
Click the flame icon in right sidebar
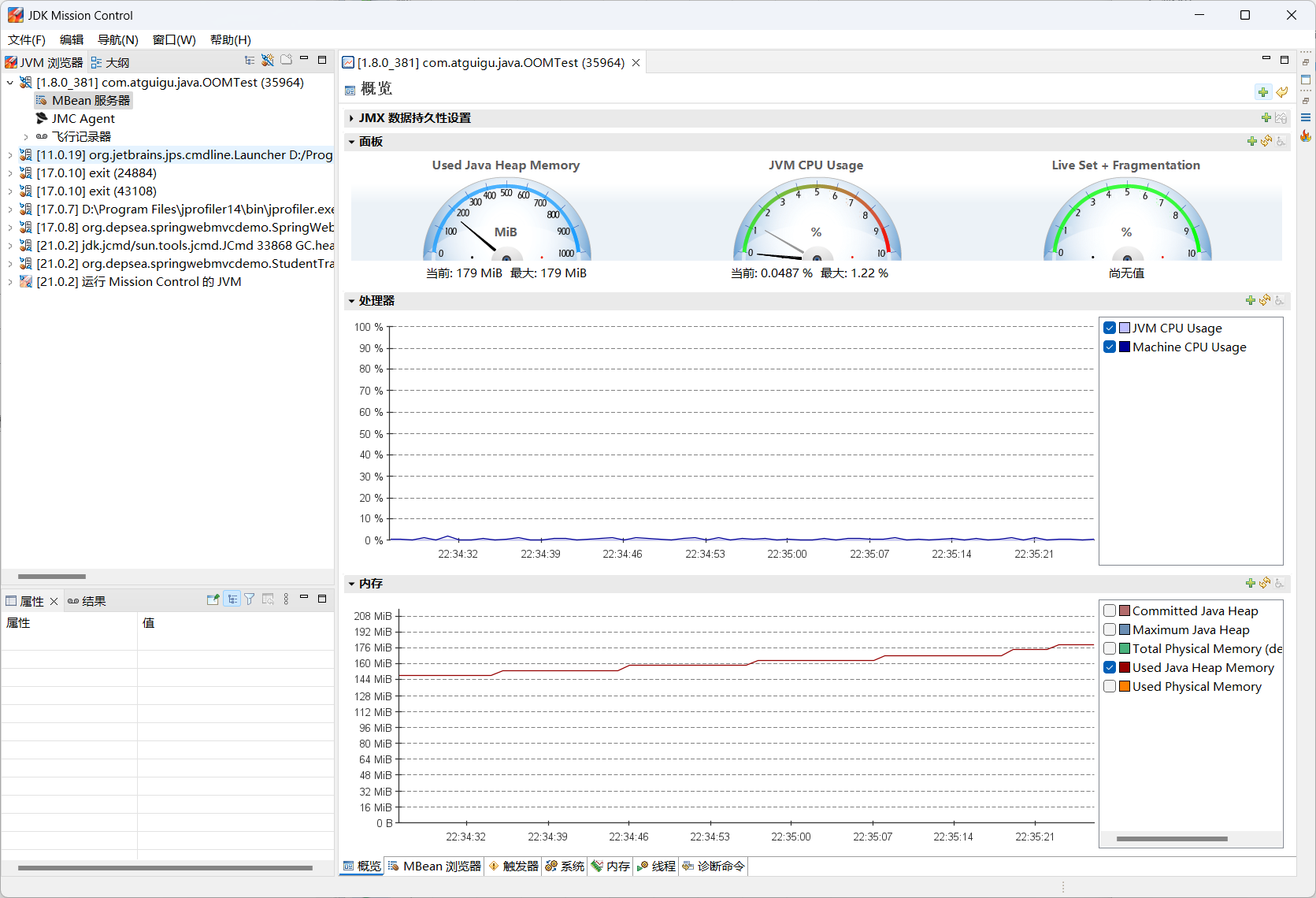(1305, 136)
